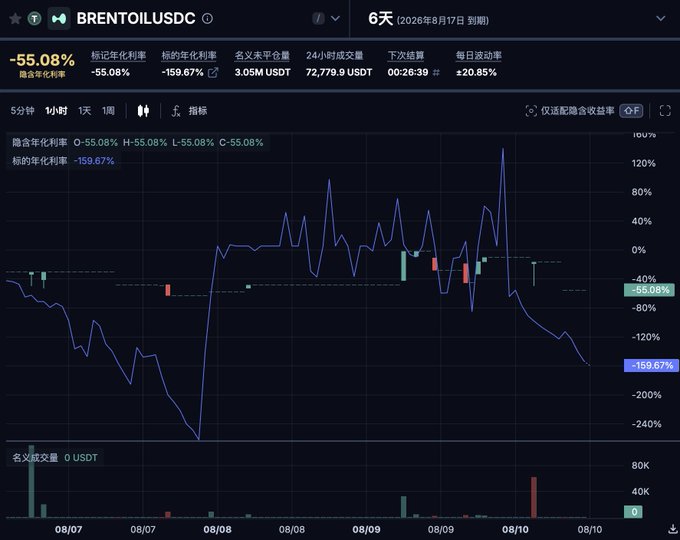
Task: Click the 名义未平仓量 label
Action: click(262, 56)
